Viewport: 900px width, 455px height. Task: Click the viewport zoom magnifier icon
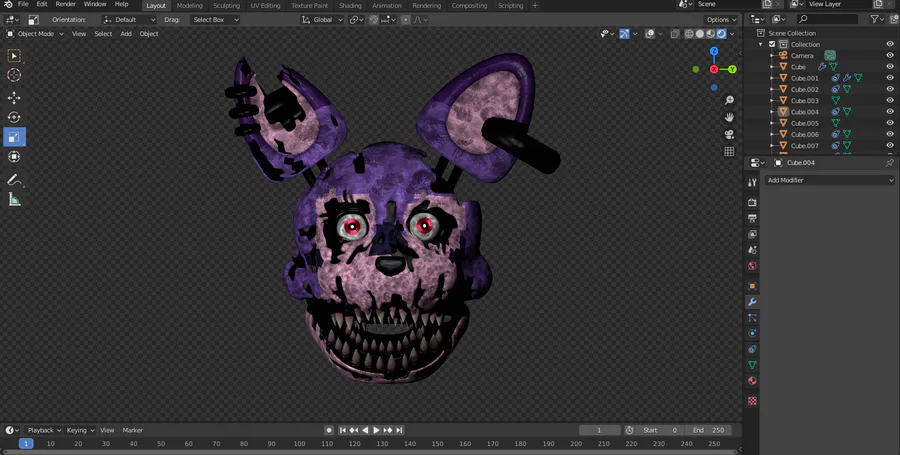[x=729, y=100]
